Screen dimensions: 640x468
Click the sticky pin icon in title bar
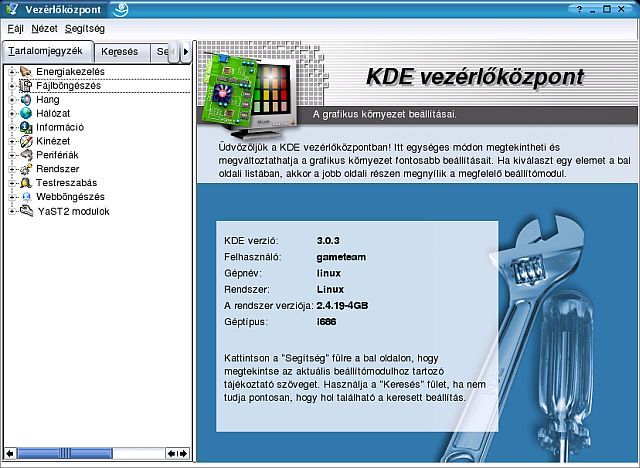point(121,9)
